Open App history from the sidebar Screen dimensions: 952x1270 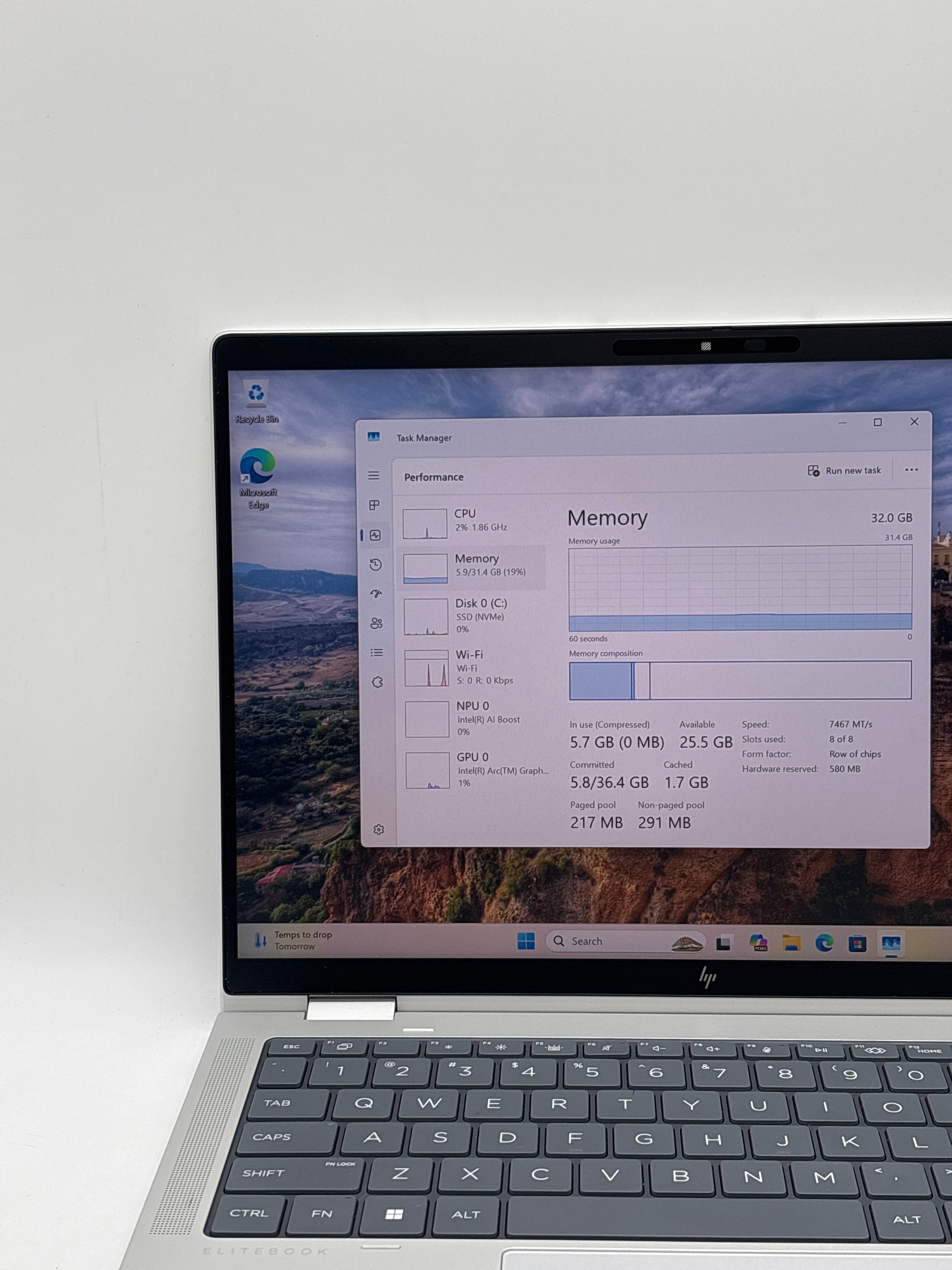(376, 565)
